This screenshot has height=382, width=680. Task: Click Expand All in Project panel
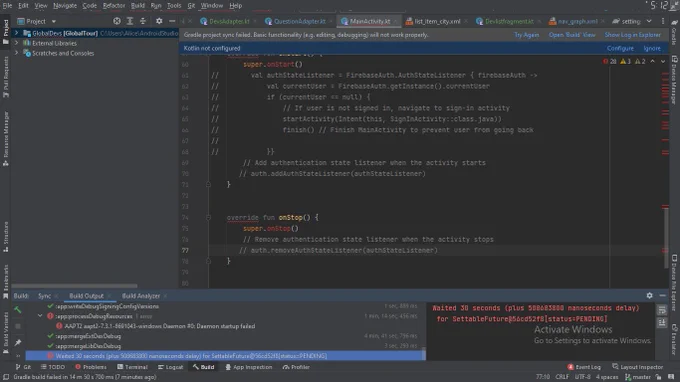tap(130, 21)
